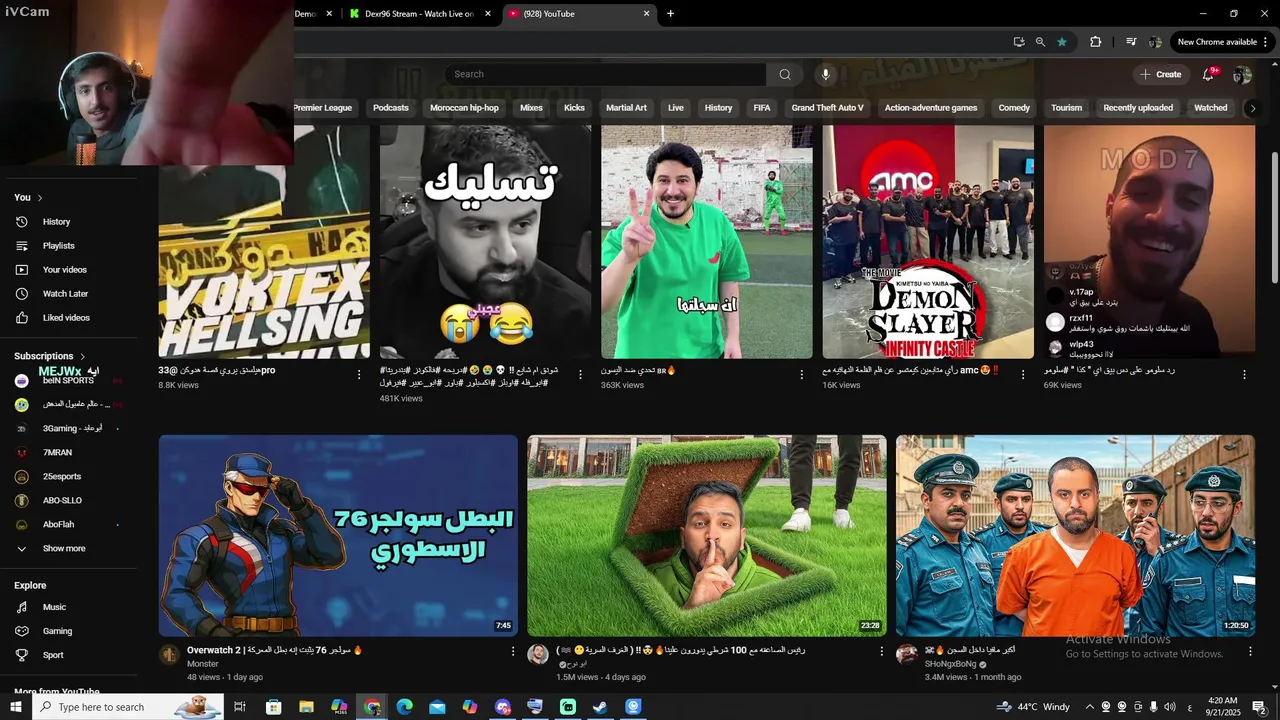This screenshot has width=1280, height=720.
Task: Open Overwatch Soldier 76 video thumbnail
Action: pyautogui.click(x=338, y=535)
